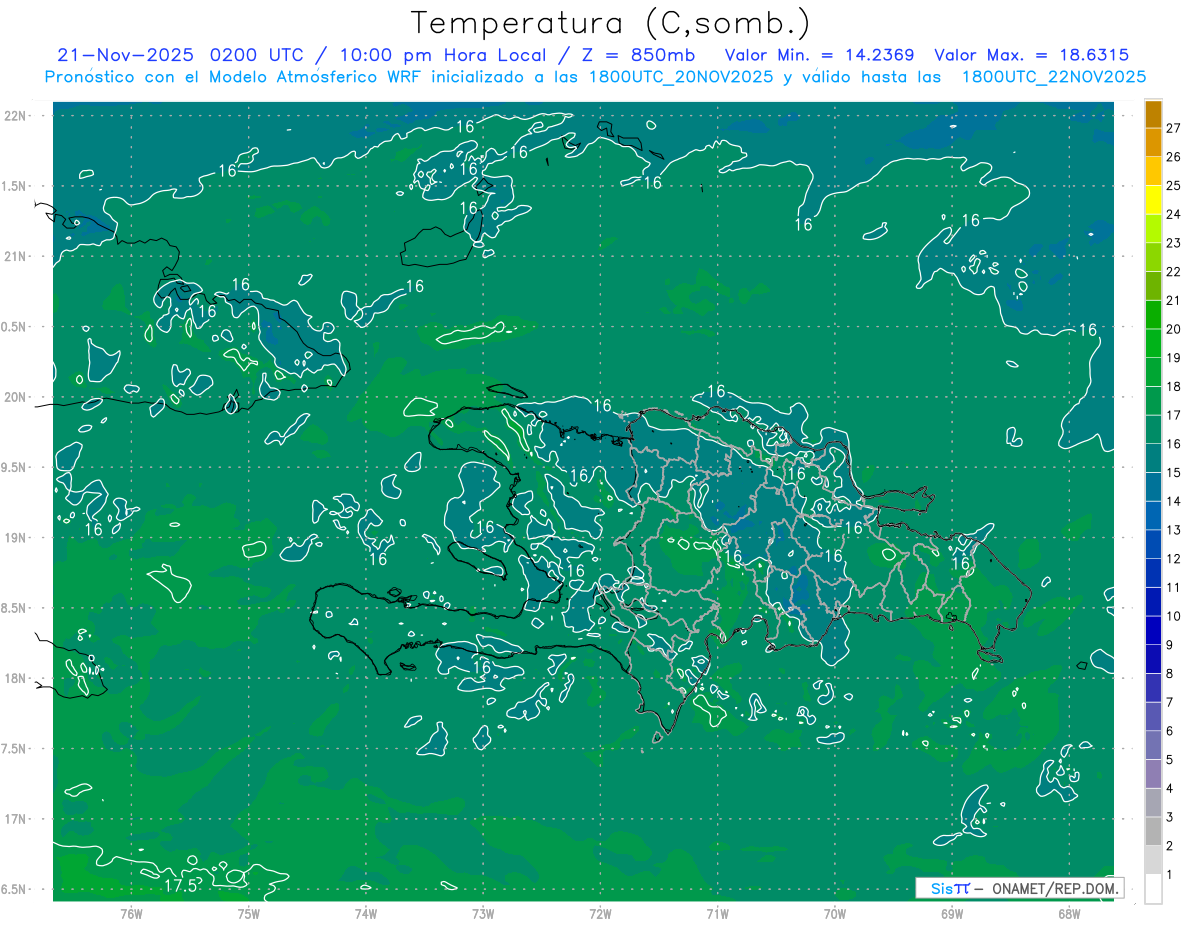The width and height of the screenshot is (1200, 927).
Task: Click the valid-until time "1800UTC_22NOV2025"
Action: point(1054,77)
